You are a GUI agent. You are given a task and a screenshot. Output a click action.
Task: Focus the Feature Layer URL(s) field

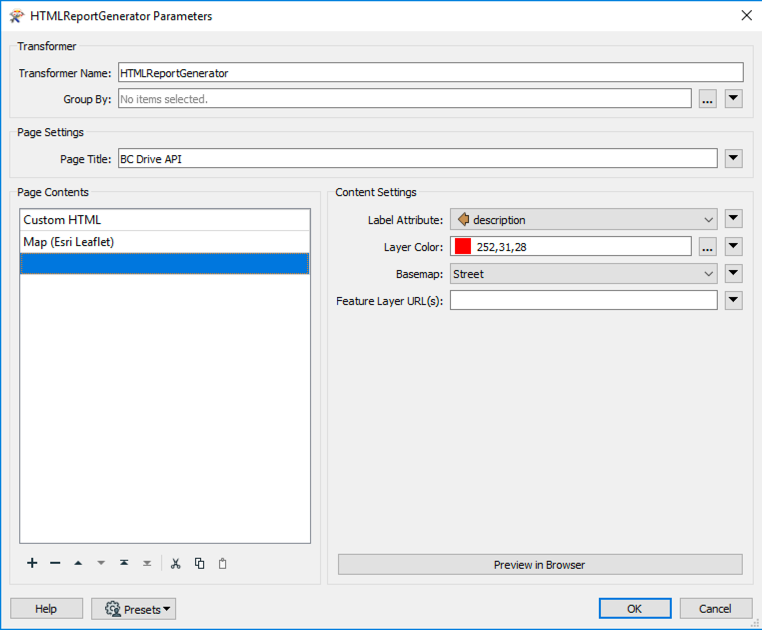(x=583, y=300)
